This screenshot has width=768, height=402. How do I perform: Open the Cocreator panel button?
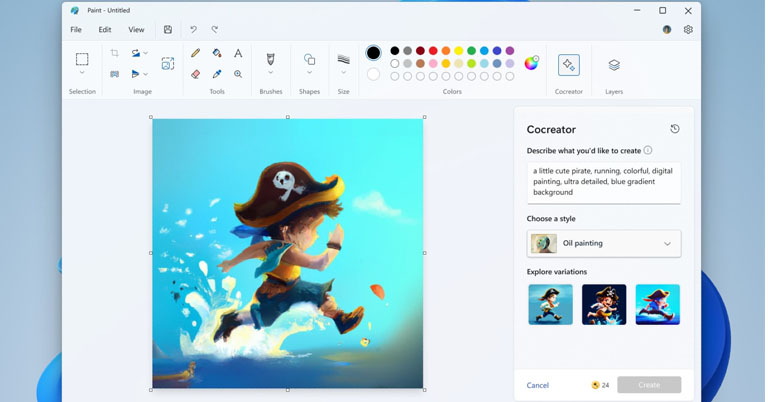coord(568,65)
